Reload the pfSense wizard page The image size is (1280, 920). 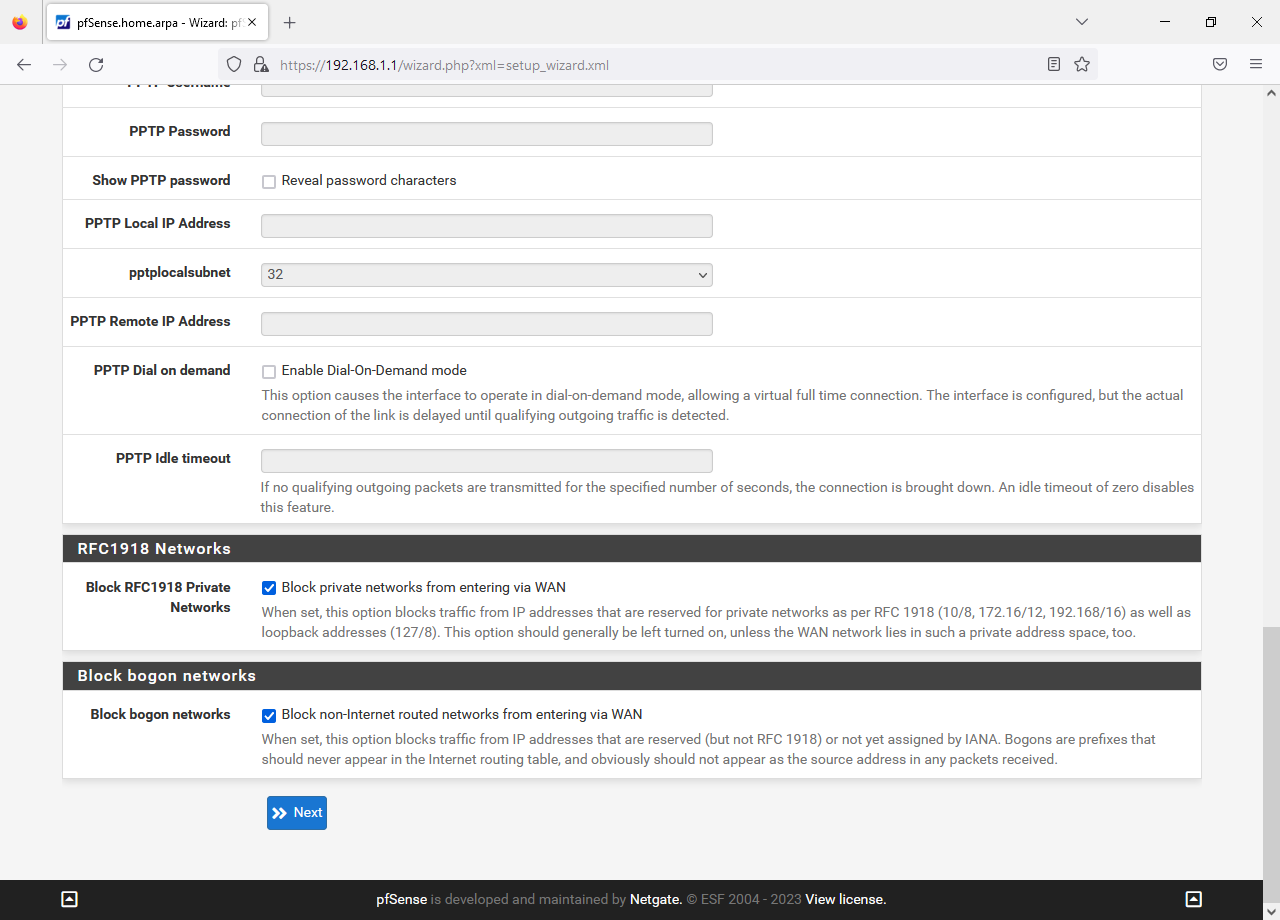tap(96, 64)
